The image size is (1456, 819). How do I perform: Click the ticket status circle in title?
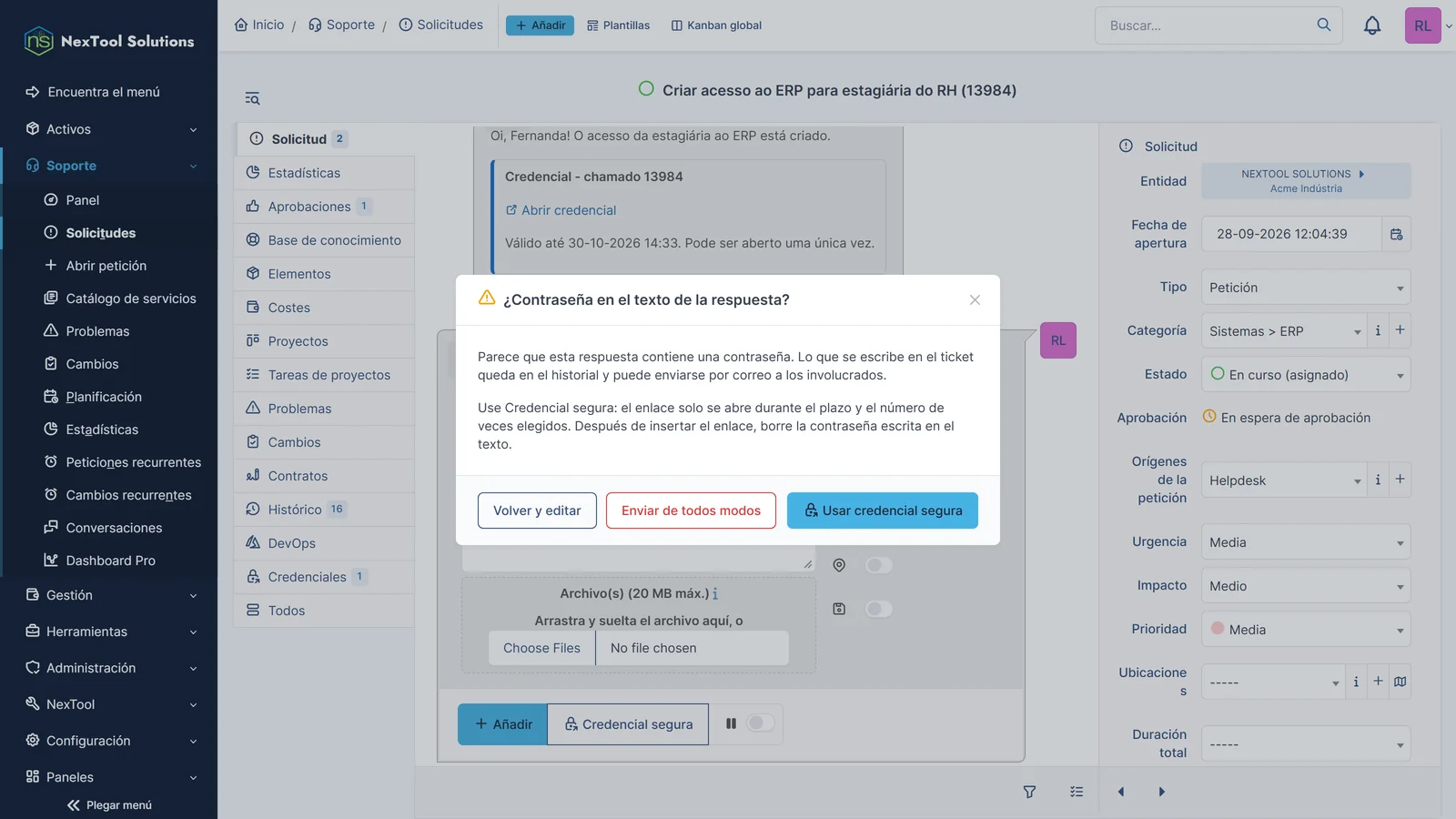pos(646,89)
